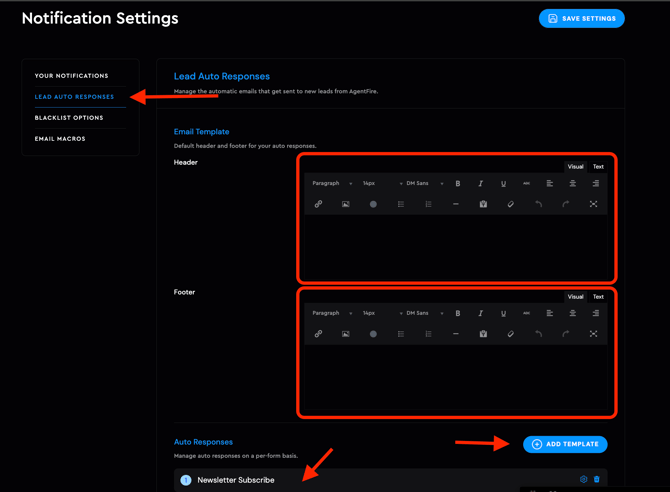Open the Paragraph format dropdown in Header
The height and width of the screenshot is (492, 670).
(332, 184)
